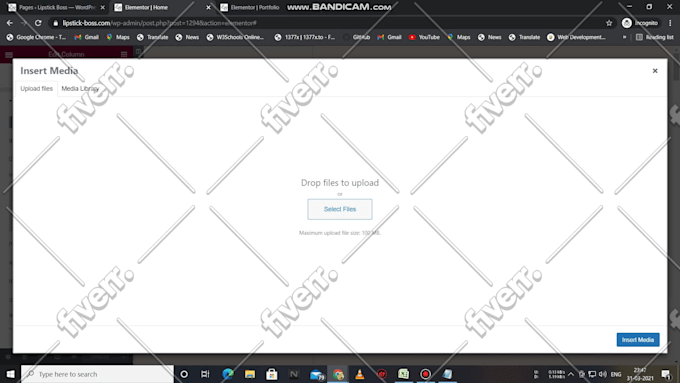Open the GitHub bookmark
680x383 pixels.
[356, 37]
